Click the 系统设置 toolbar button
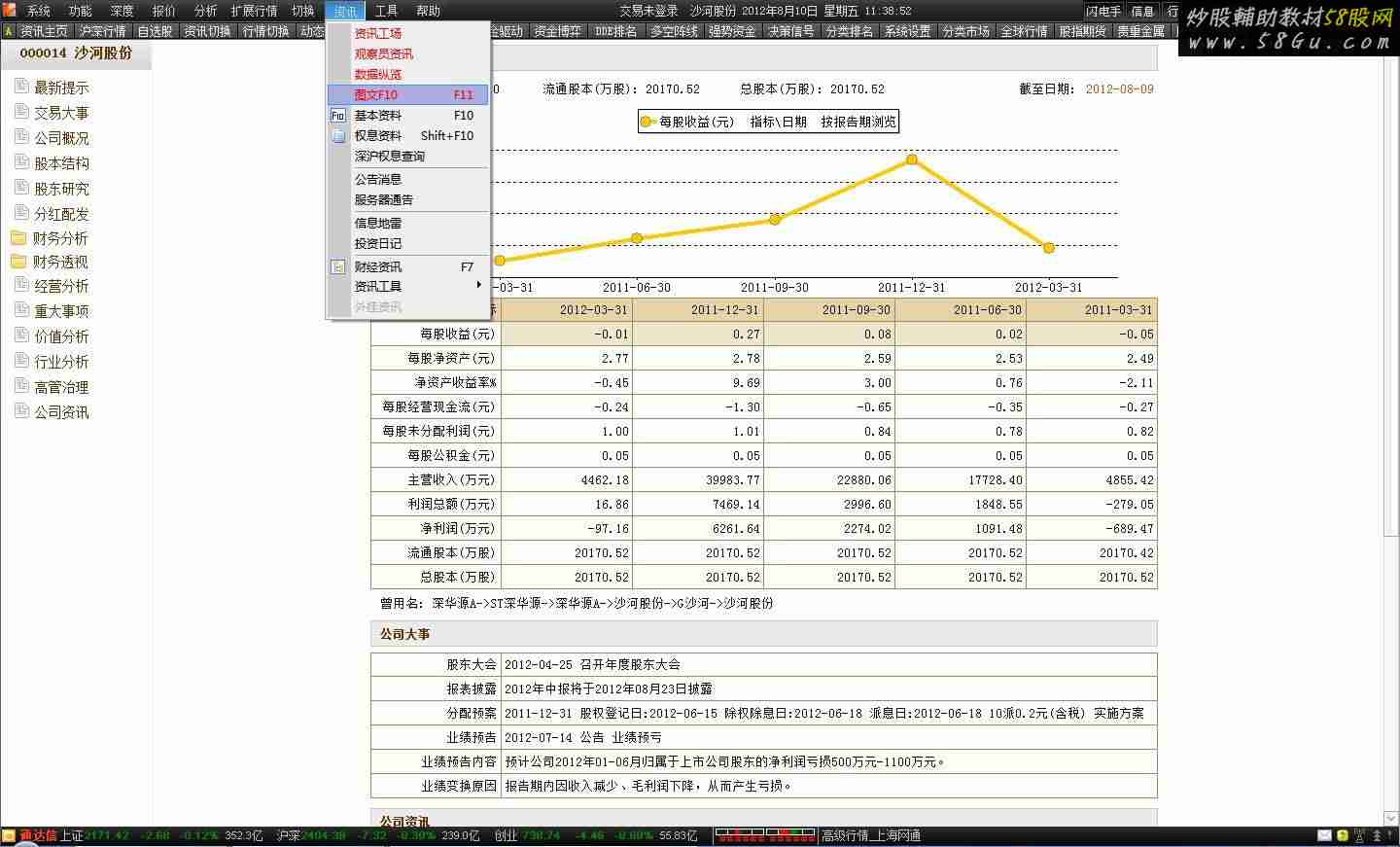The image size is (1400, 847). pos(907,31)
